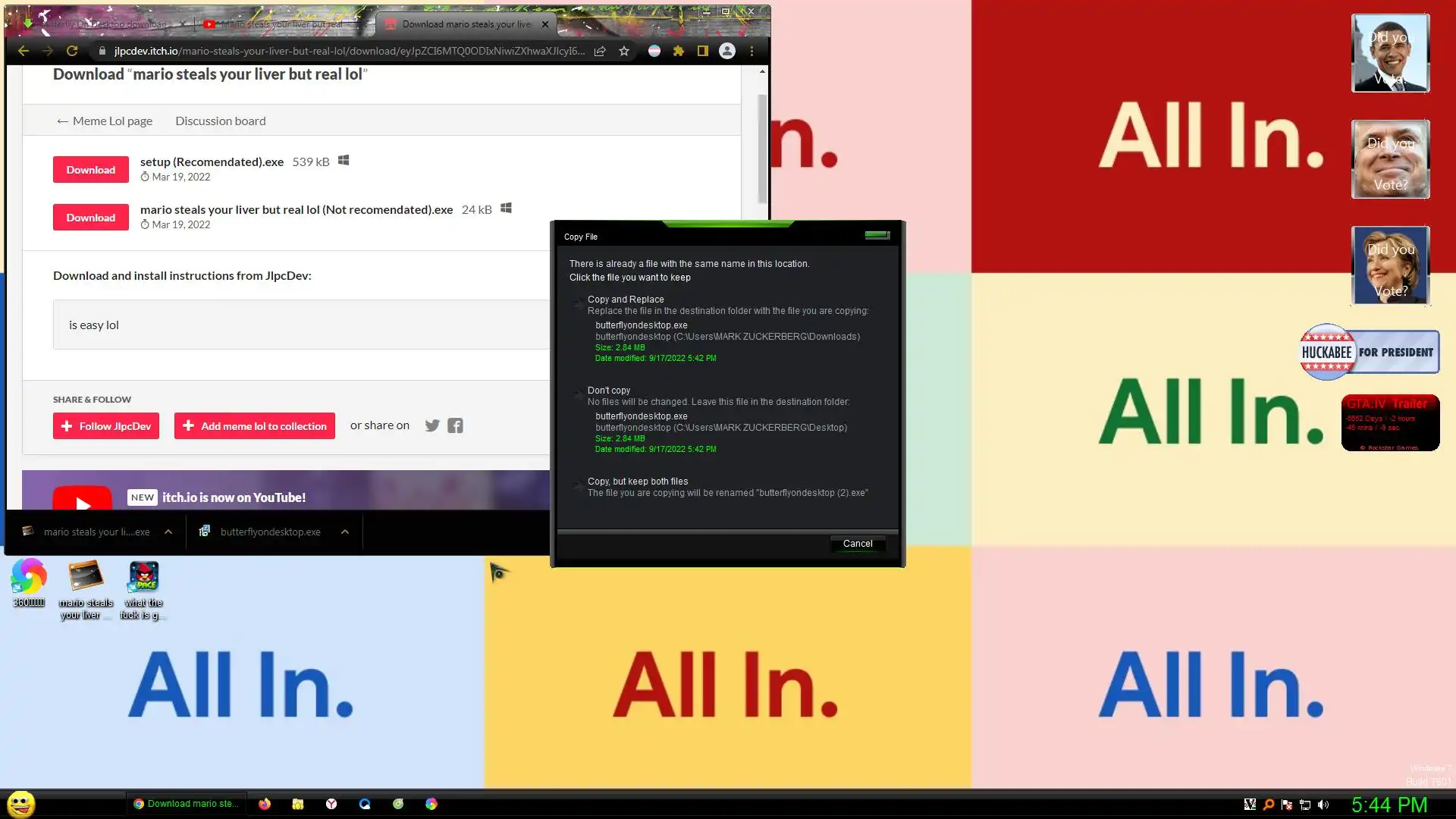The height and width of the screenshot is (819, 1456).
Task: Choose the Don't copy option
Action: coord(608,391)
